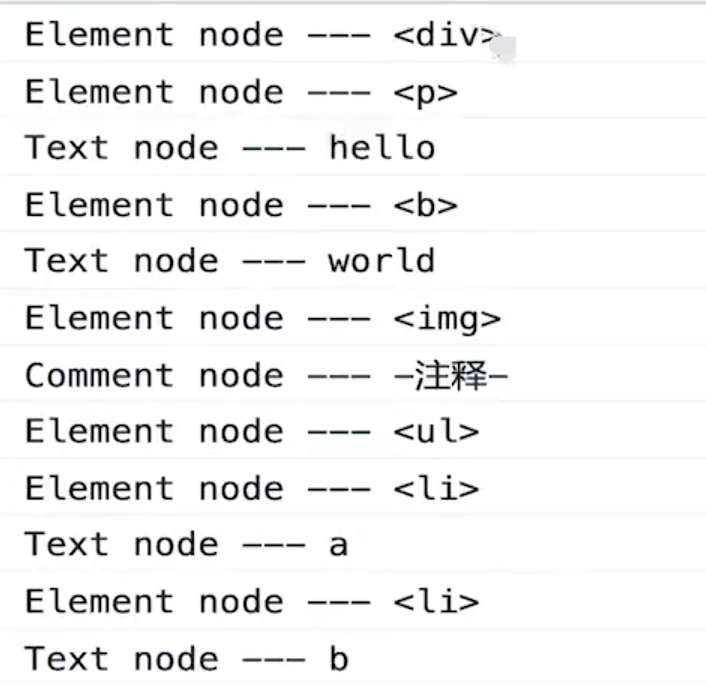Click the <b> tag text

(425, 205)
